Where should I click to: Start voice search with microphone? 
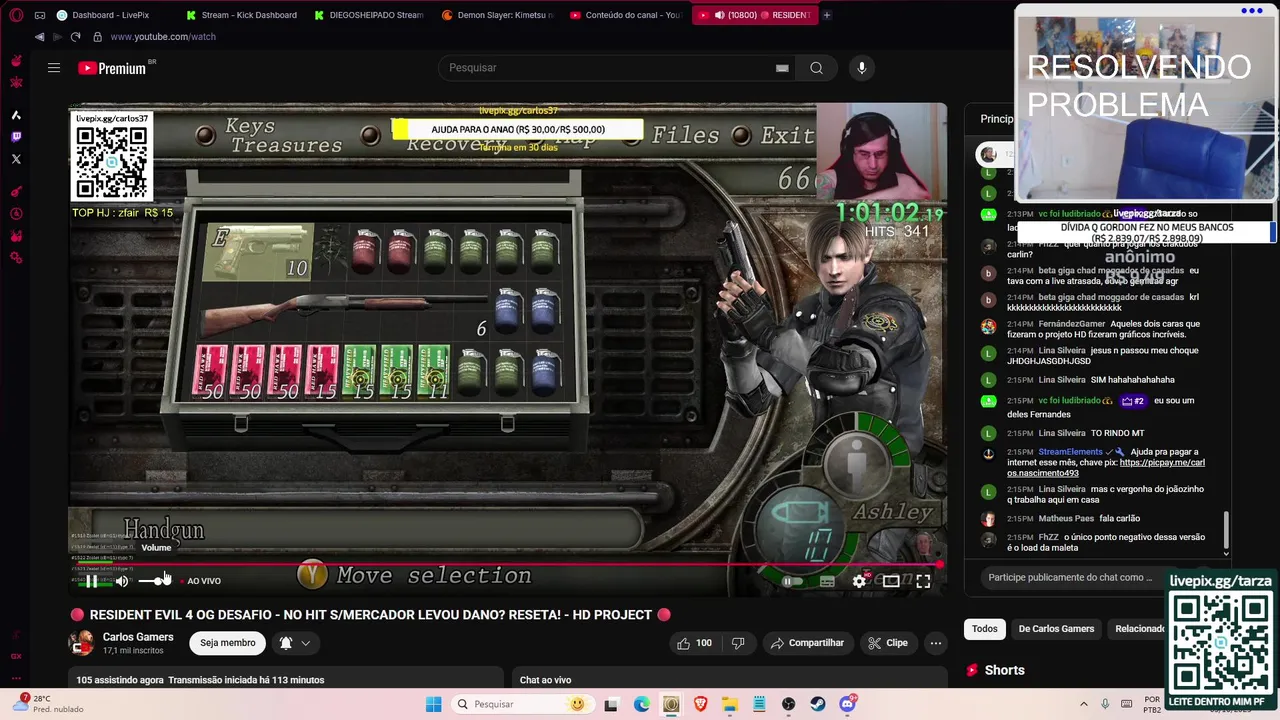point(862,68)
